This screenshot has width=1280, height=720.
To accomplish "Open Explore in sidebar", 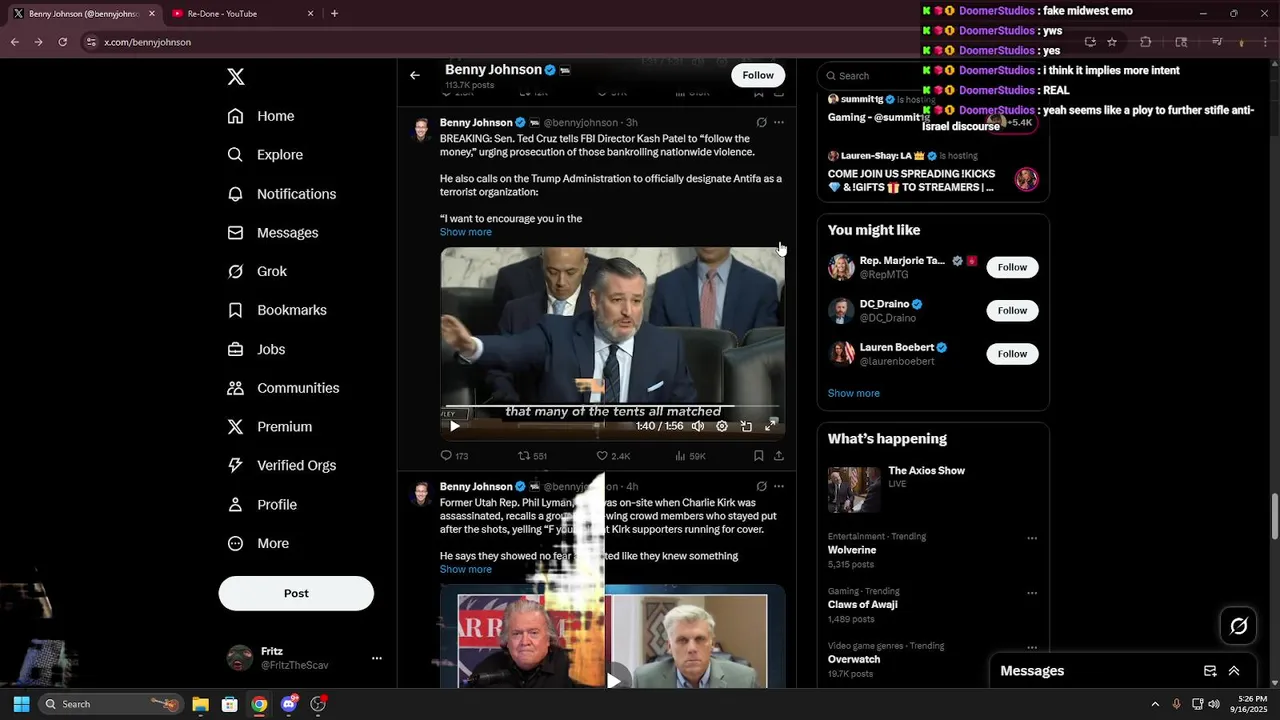I will (265, 155).
